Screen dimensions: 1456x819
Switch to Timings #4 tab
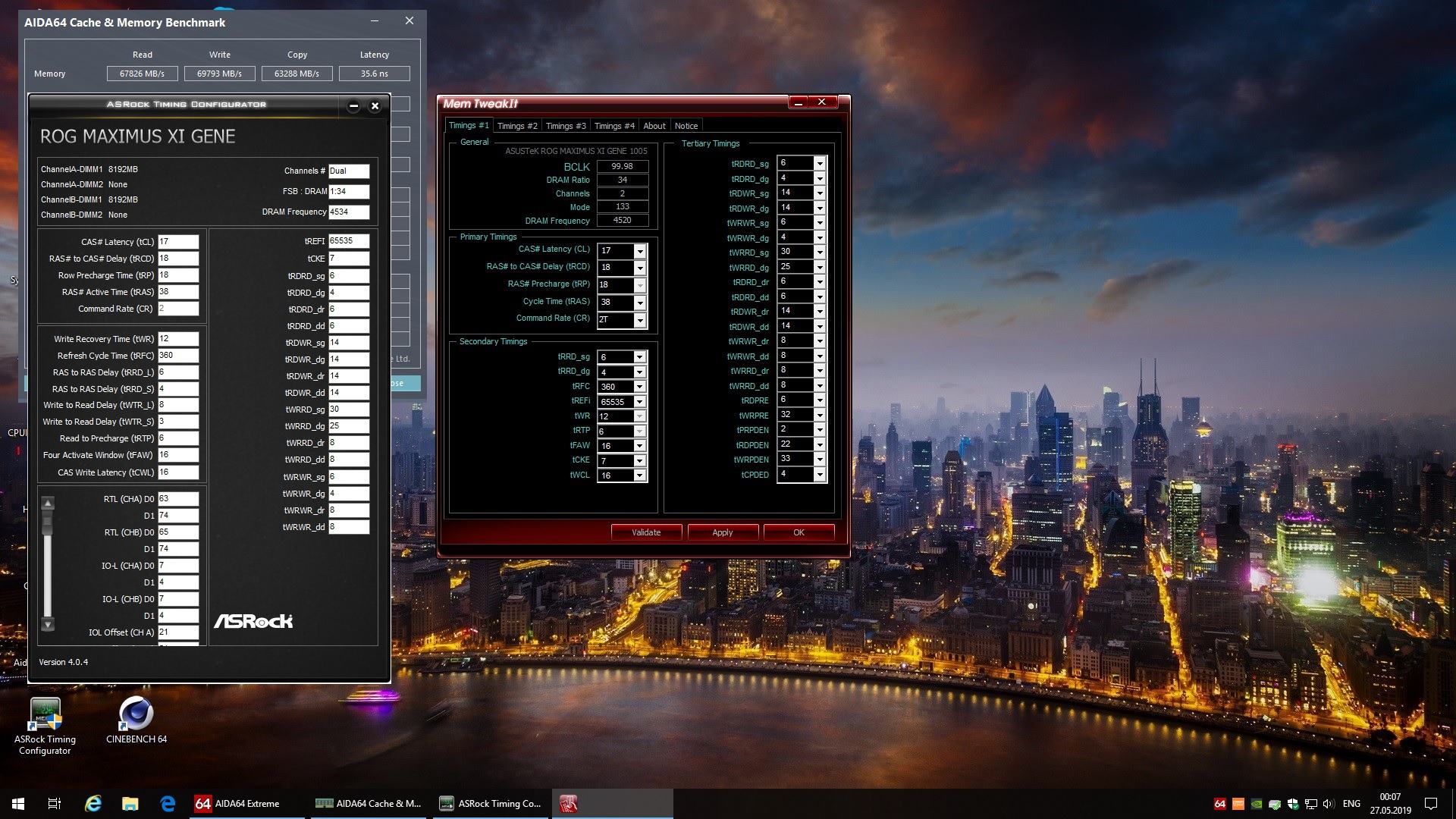click(614, 126)
